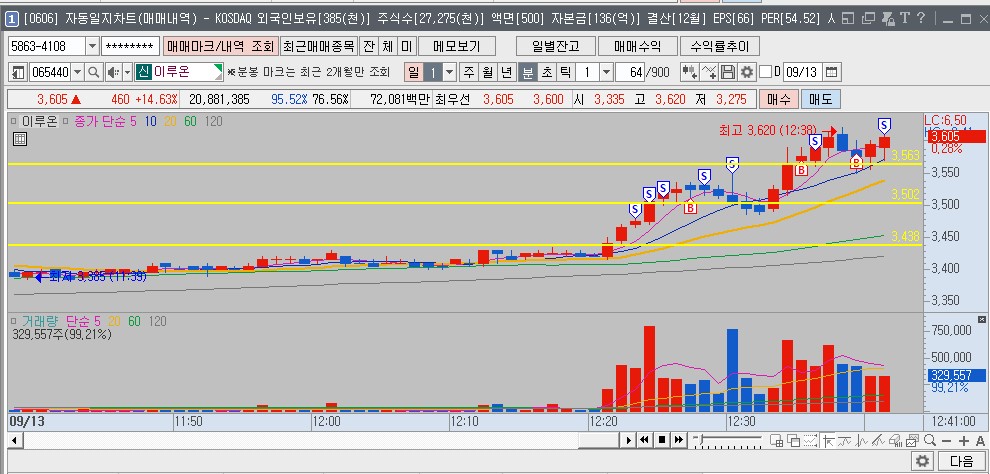990x474 pixels.
Task: Click the bottom zoom magnifier icon
Action: (x=930, y=441)
